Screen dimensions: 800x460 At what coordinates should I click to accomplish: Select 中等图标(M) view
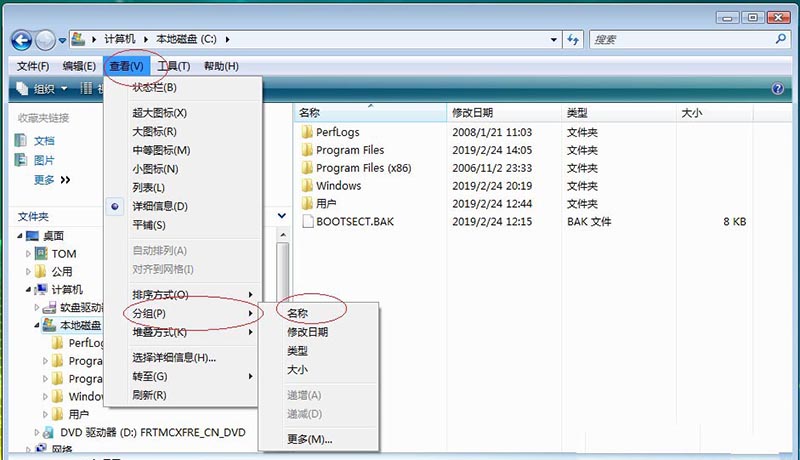(161, 150)
